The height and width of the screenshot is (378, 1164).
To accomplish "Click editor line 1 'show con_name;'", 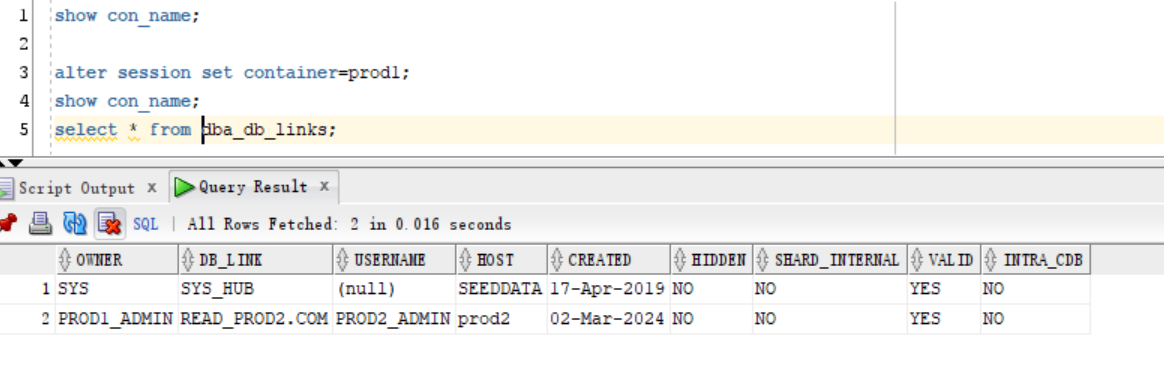I will [127, 16].
